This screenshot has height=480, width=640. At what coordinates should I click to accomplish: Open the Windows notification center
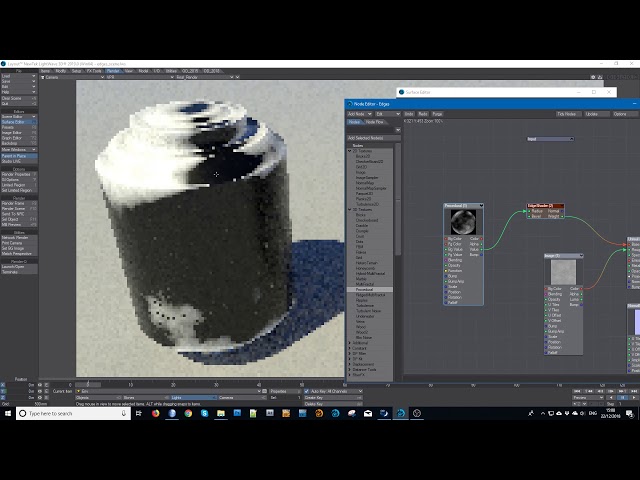[629, 413]
